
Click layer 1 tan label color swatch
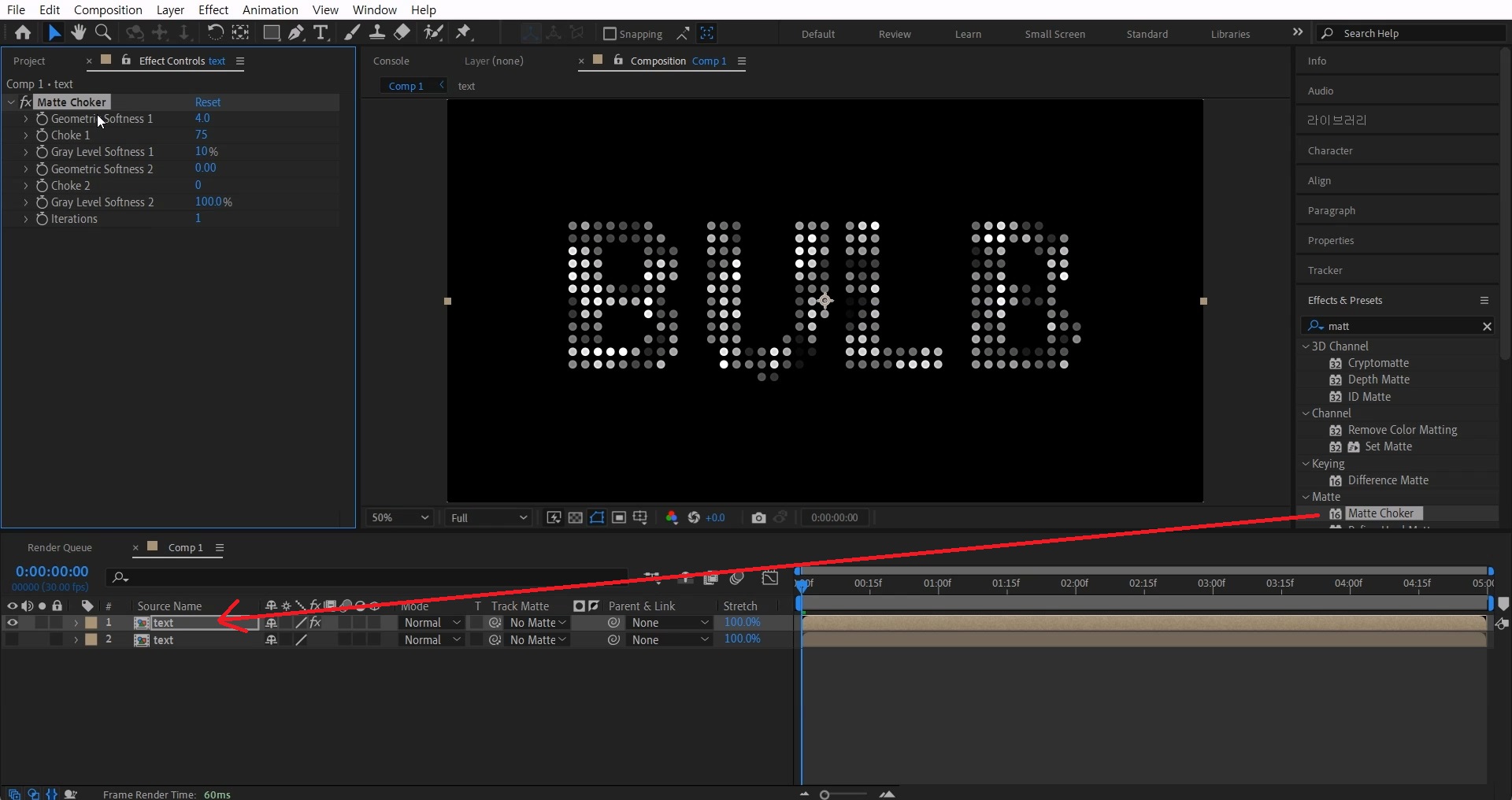(91, 623)
